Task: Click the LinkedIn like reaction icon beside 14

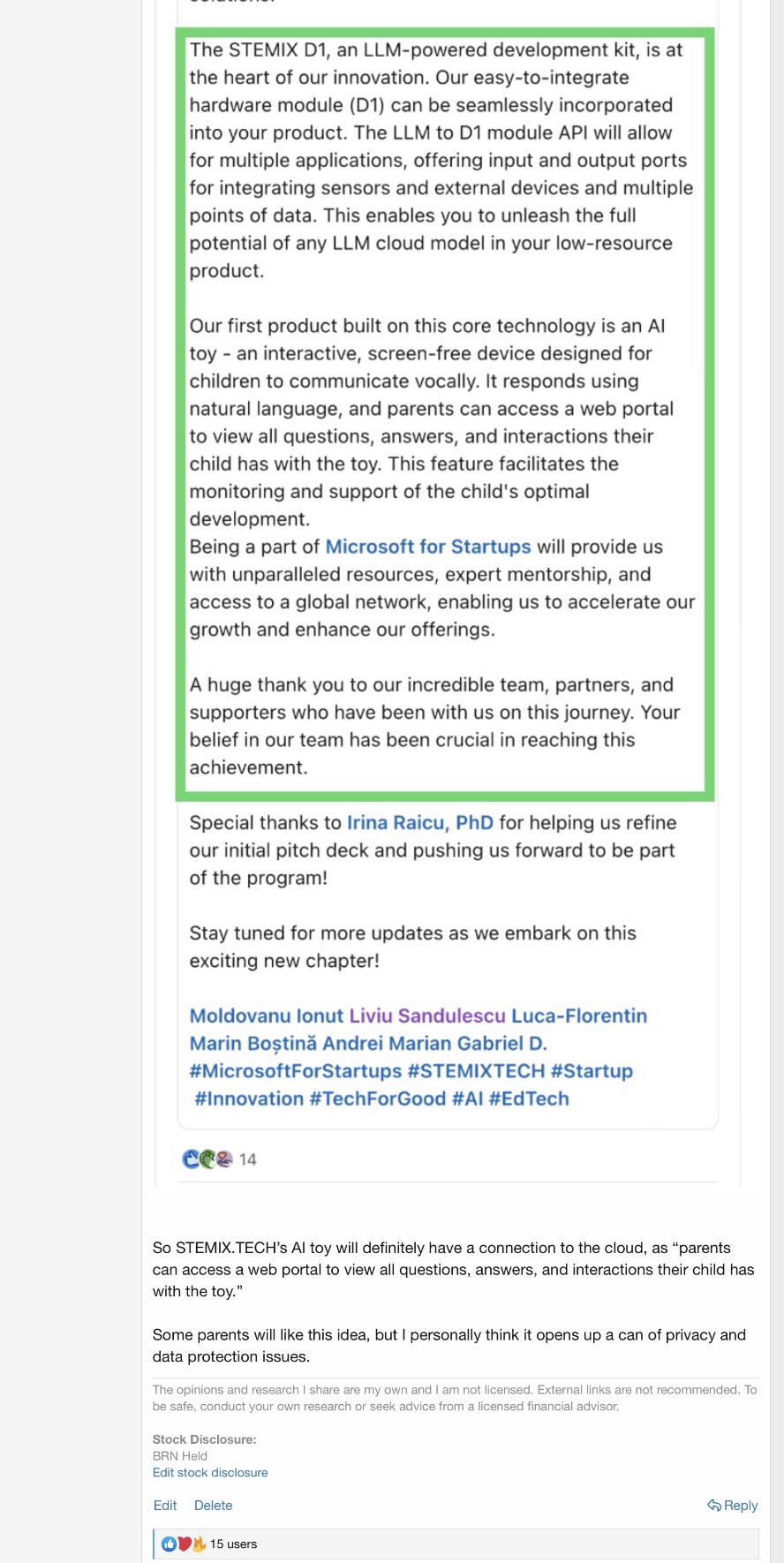Action: pos(191,1159)
